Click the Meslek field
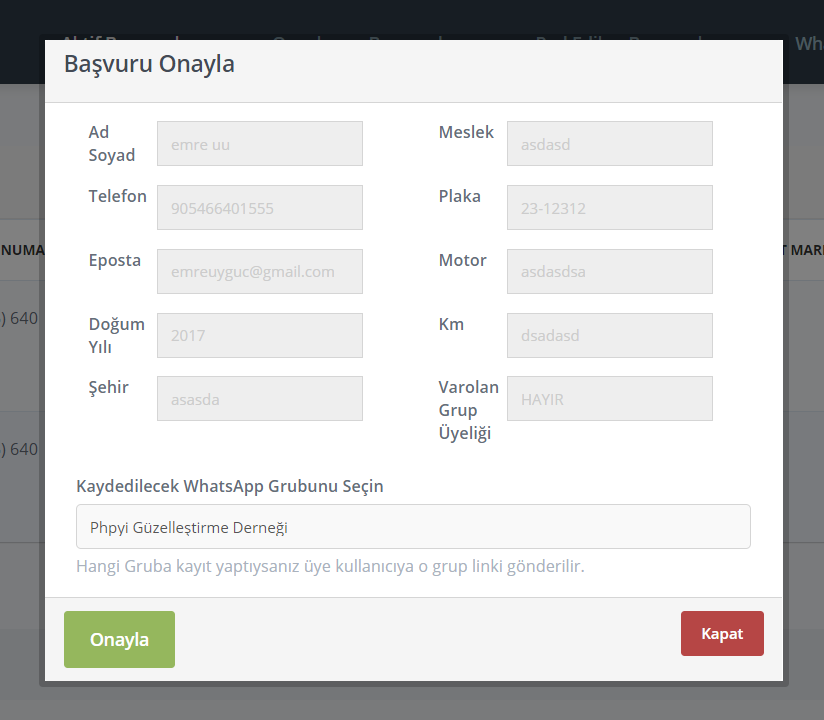 tap(610, 143)
